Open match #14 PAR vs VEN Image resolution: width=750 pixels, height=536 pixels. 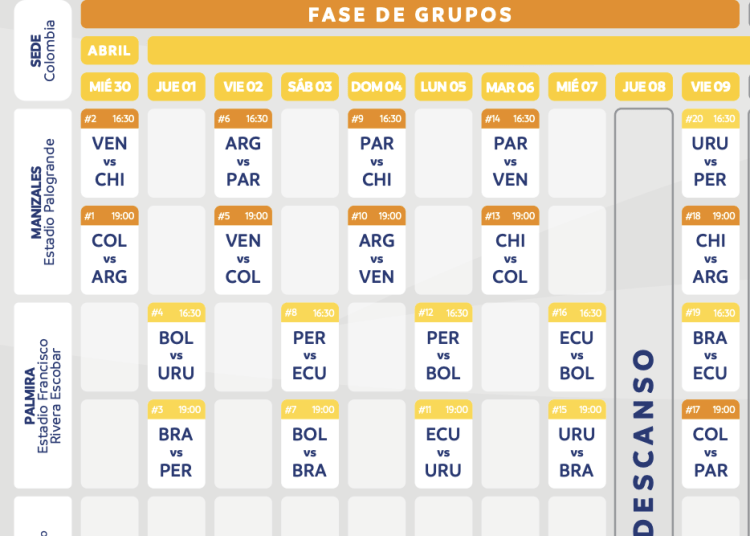pos(510,153)
